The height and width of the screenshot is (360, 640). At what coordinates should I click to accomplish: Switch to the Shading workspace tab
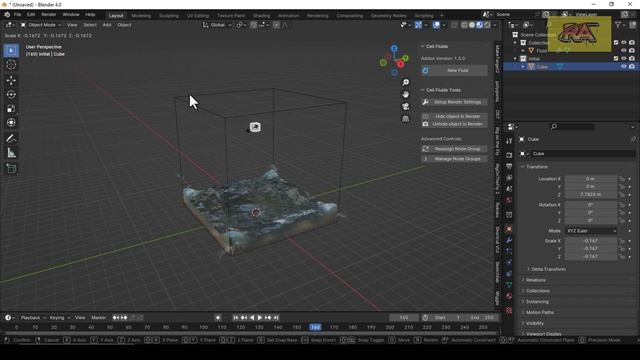tap(261, 16)
